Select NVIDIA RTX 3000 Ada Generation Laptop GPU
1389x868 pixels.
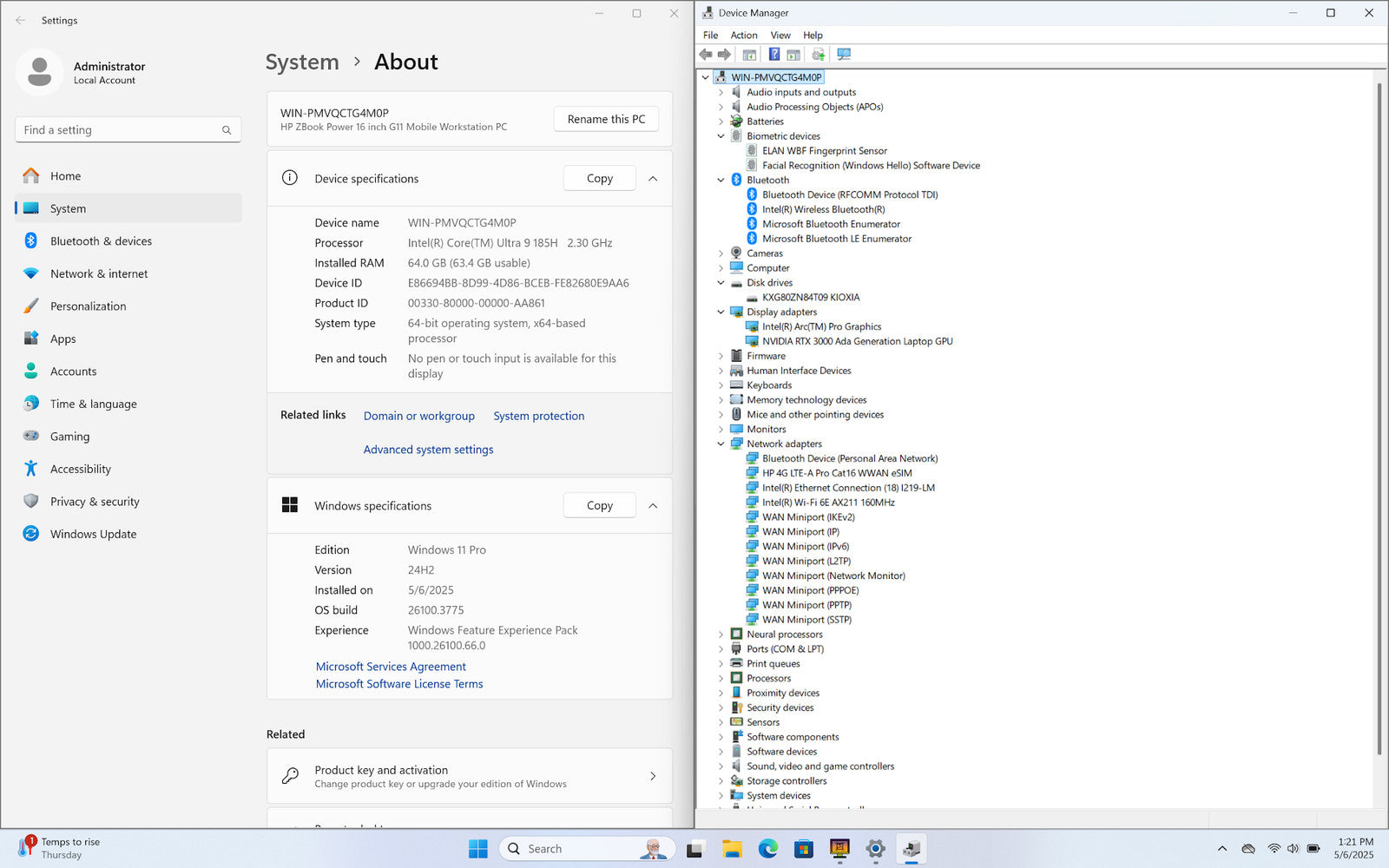(x=857, y=341)
